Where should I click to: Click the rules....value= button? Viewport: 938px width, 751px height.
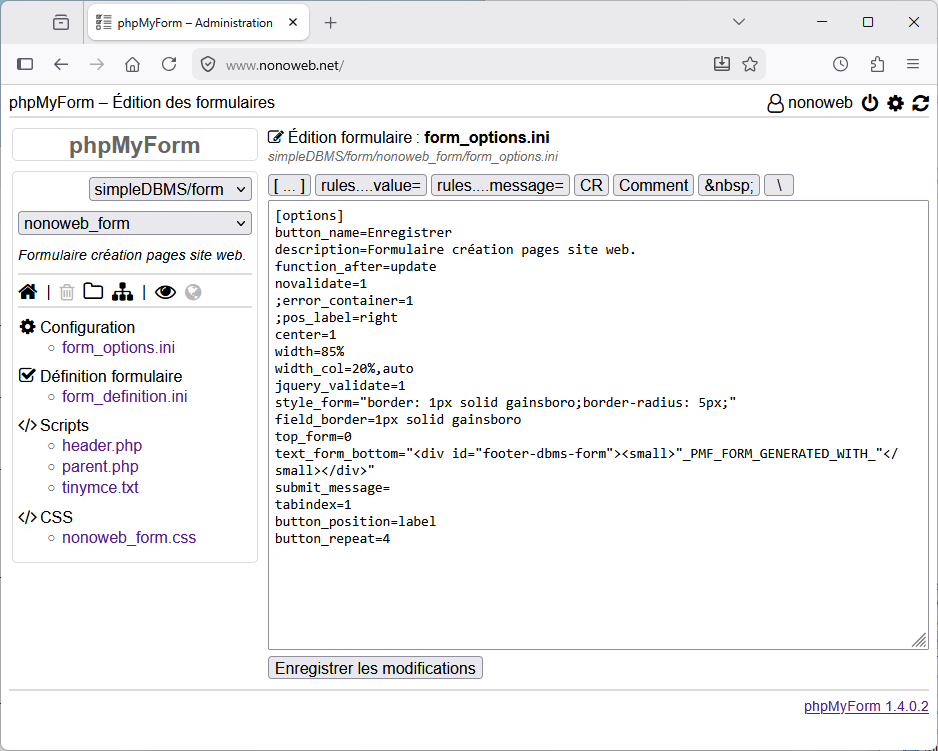coord(371,186)
